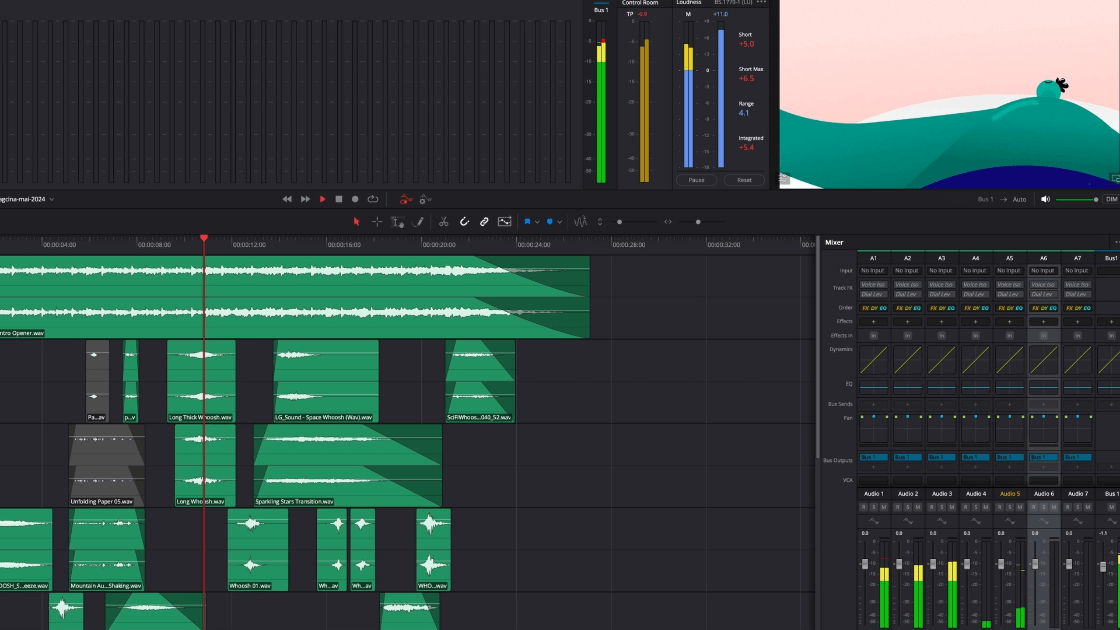1120x630 pixels.
Task: Click the scissors razor tool
Action: click(x=444, y=222)
